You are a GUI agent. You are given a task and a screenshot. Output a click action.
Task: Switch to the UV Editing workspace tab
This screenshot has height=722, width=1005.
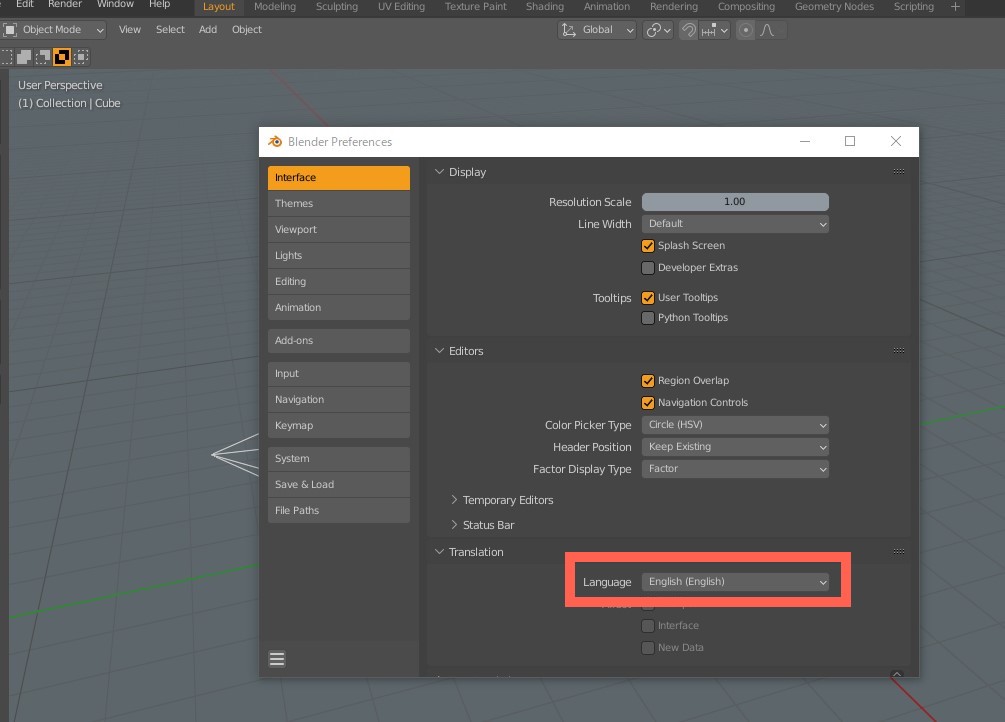401,6
